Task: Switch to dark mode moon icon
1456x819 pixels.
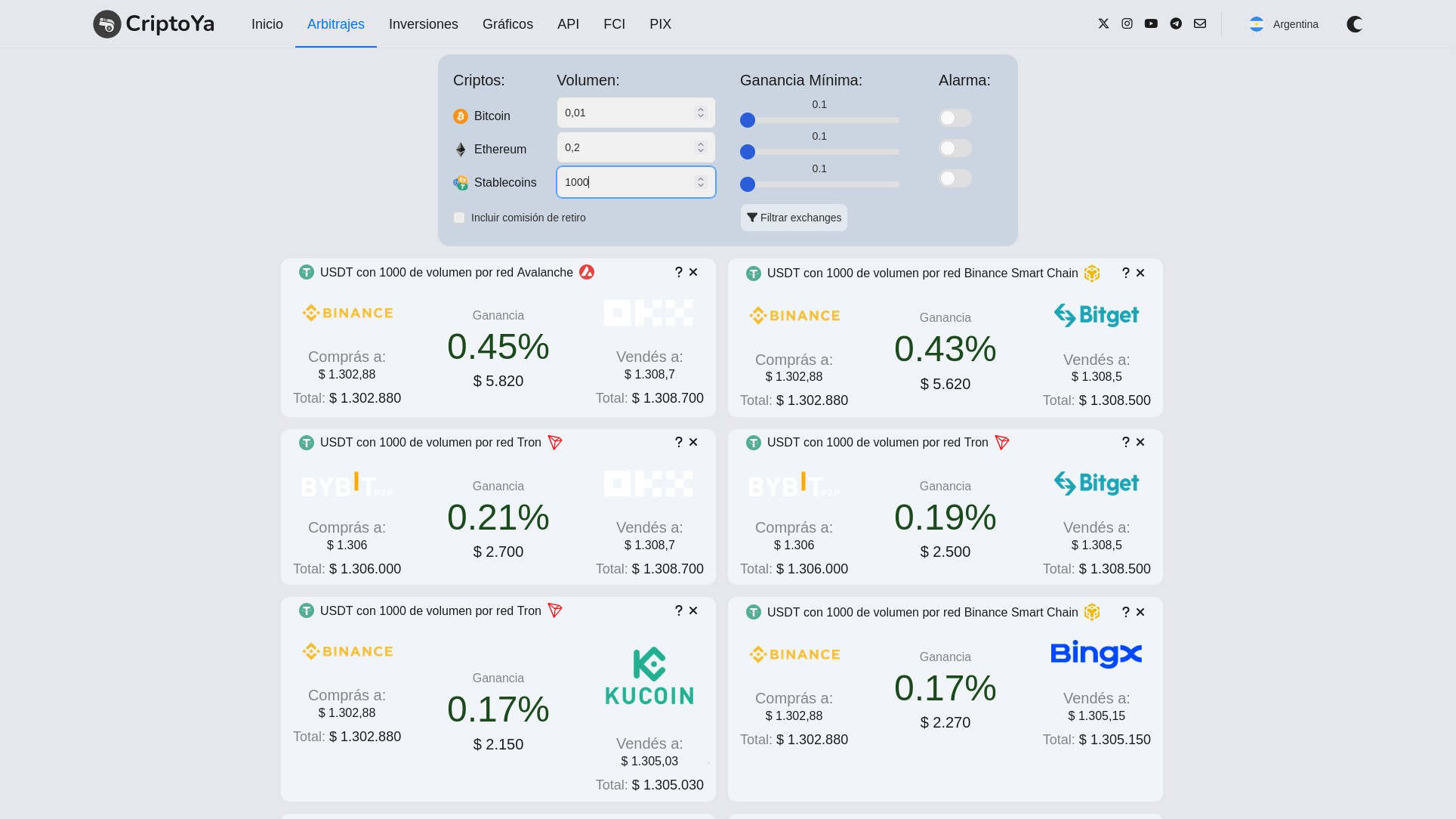Action: point(1355,24)
